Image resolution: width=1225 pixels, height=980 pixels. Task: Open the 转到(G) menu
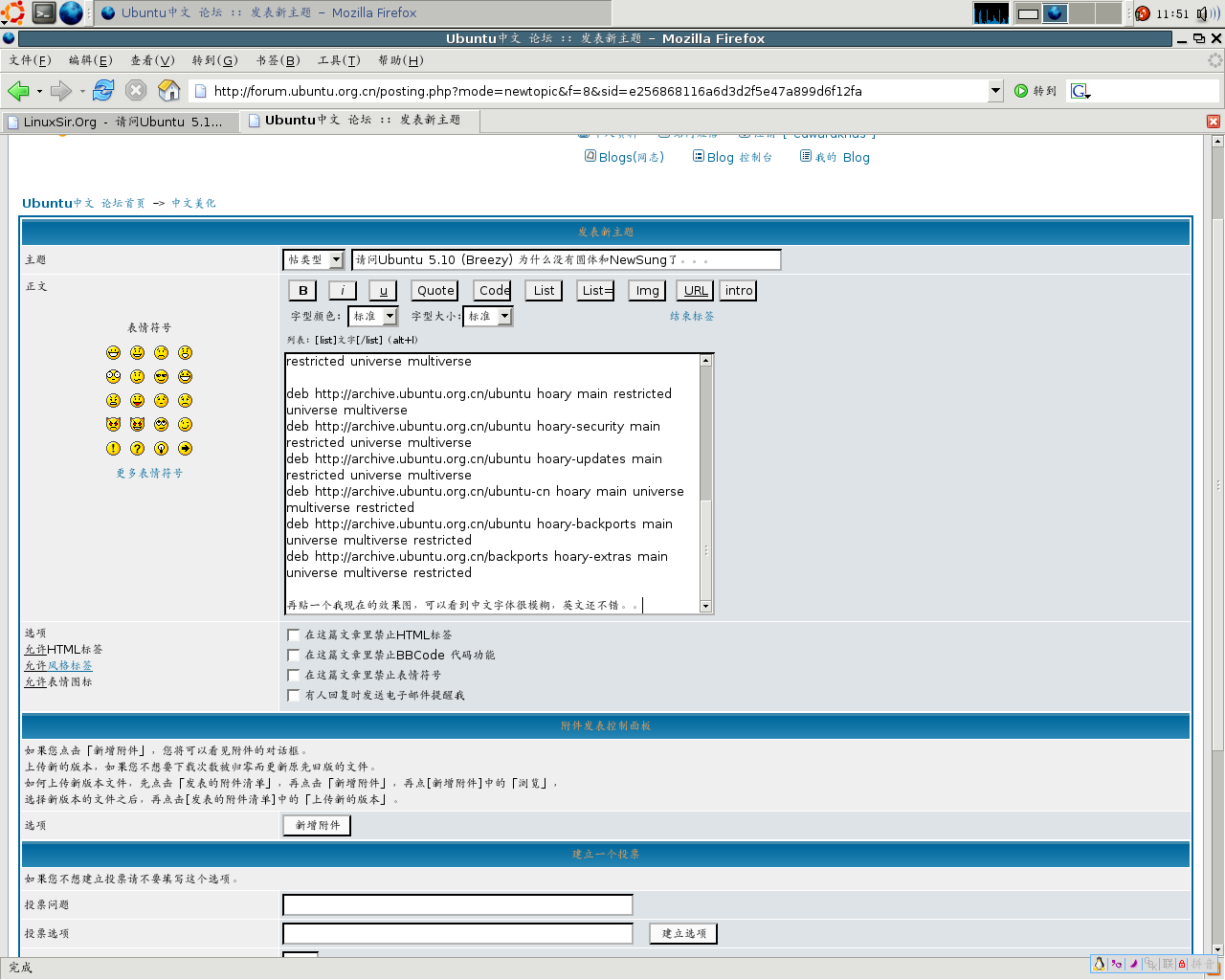(x=214, y=60)
